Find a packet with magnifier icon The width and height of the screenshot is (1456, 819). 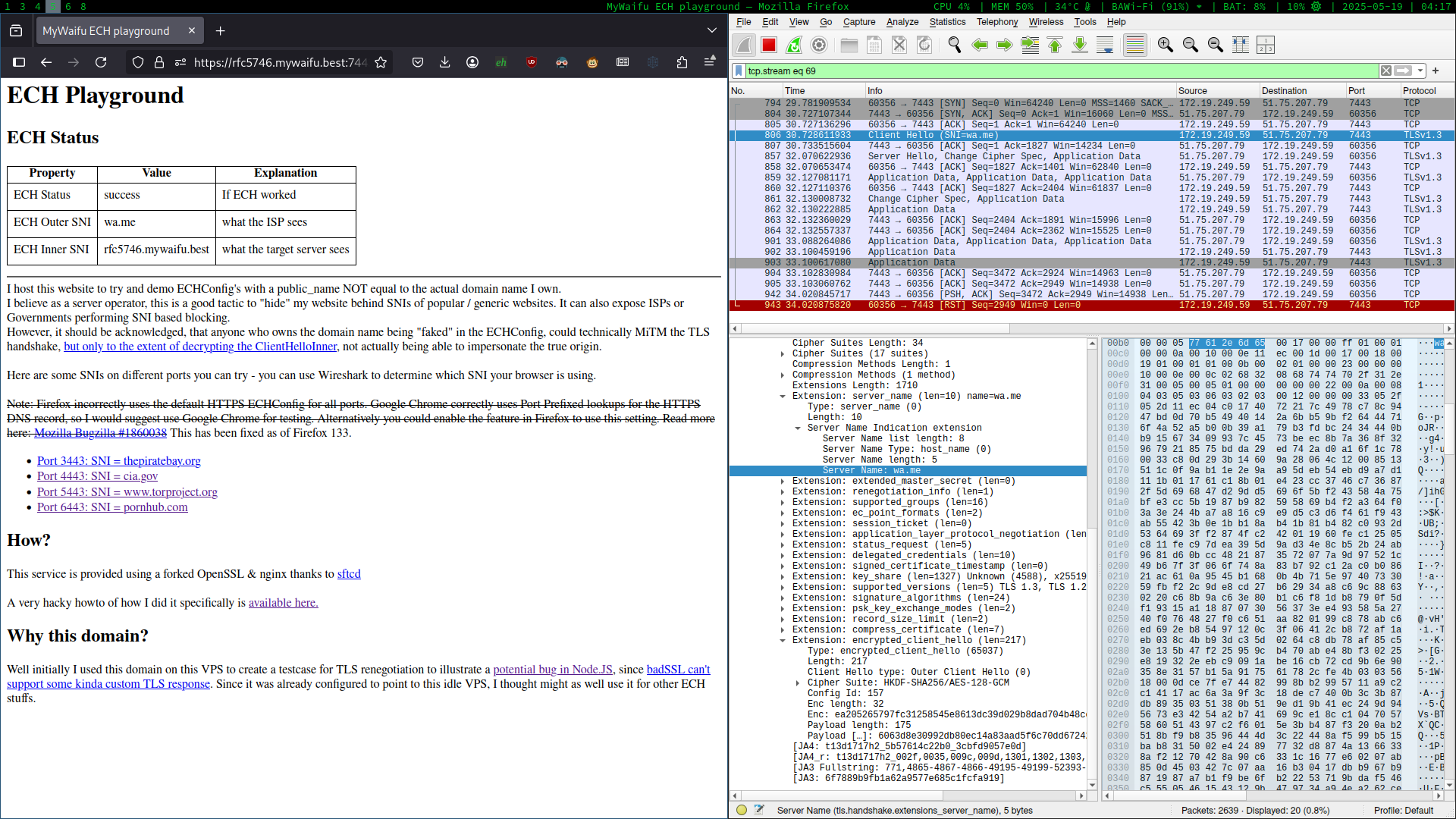(x=955, y=45)
